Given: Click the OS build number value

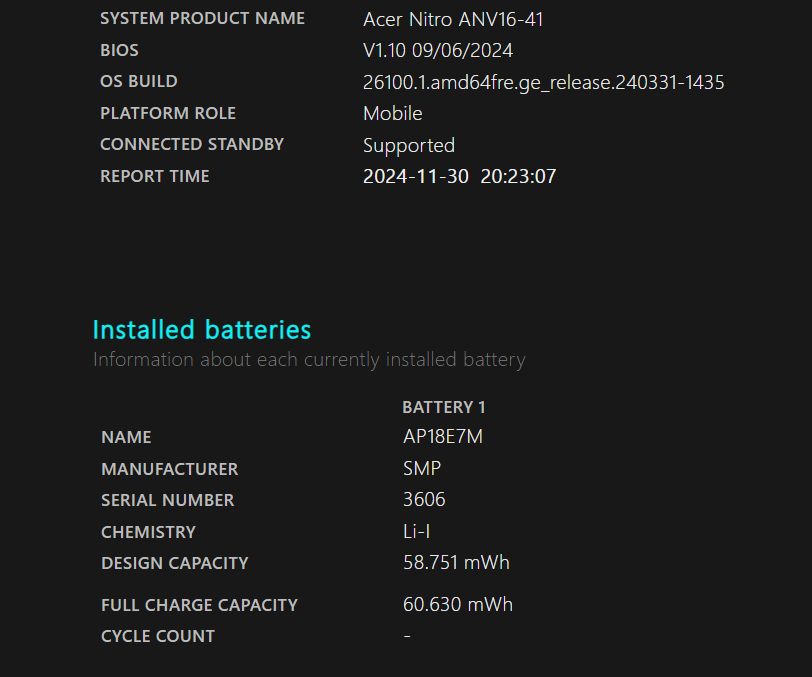Looking at the screenshot, I should point(543,82).
